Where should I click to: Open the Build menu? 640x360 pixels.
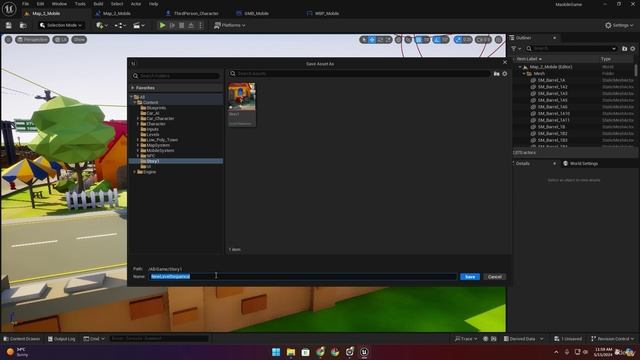click(98, 4)
